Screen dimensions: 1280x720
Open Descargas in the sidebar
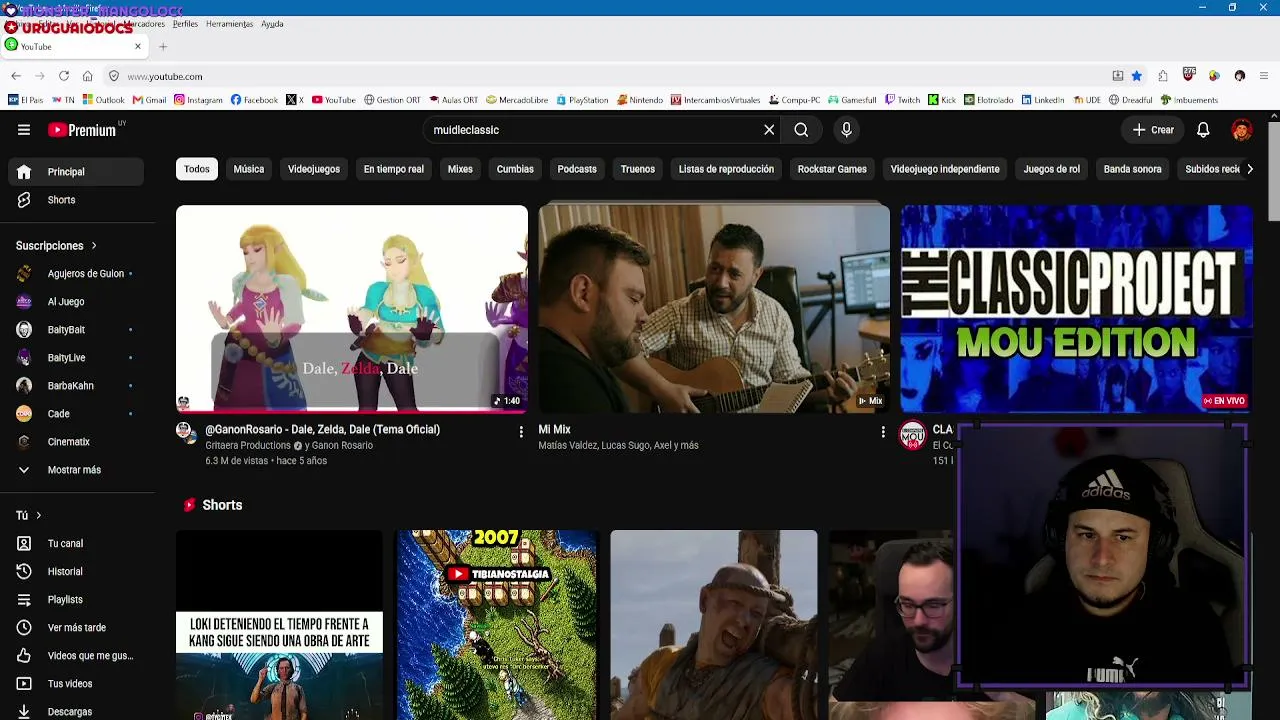[77, 712]
